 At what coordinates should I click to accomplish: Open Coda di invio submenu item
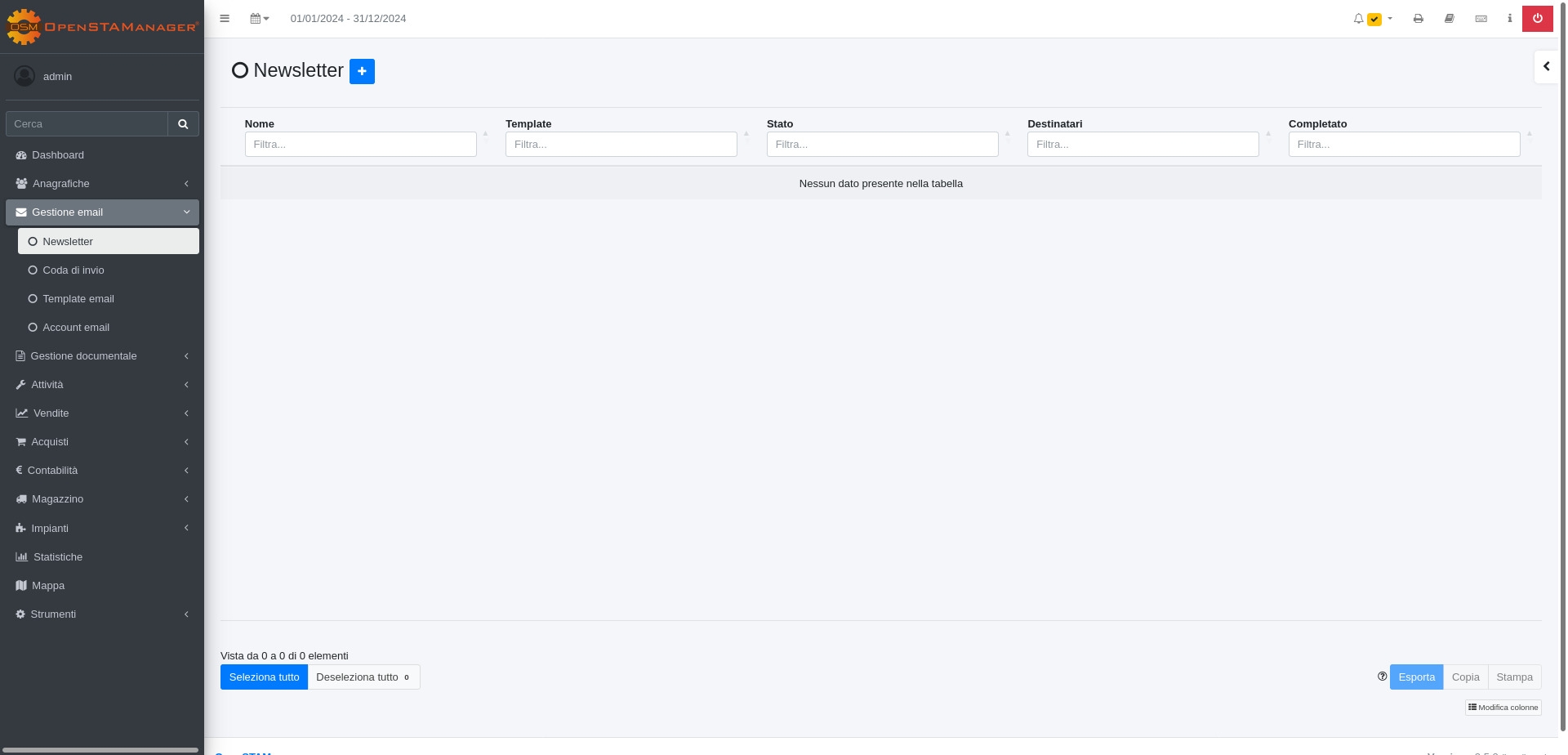[x=73, y=270]
